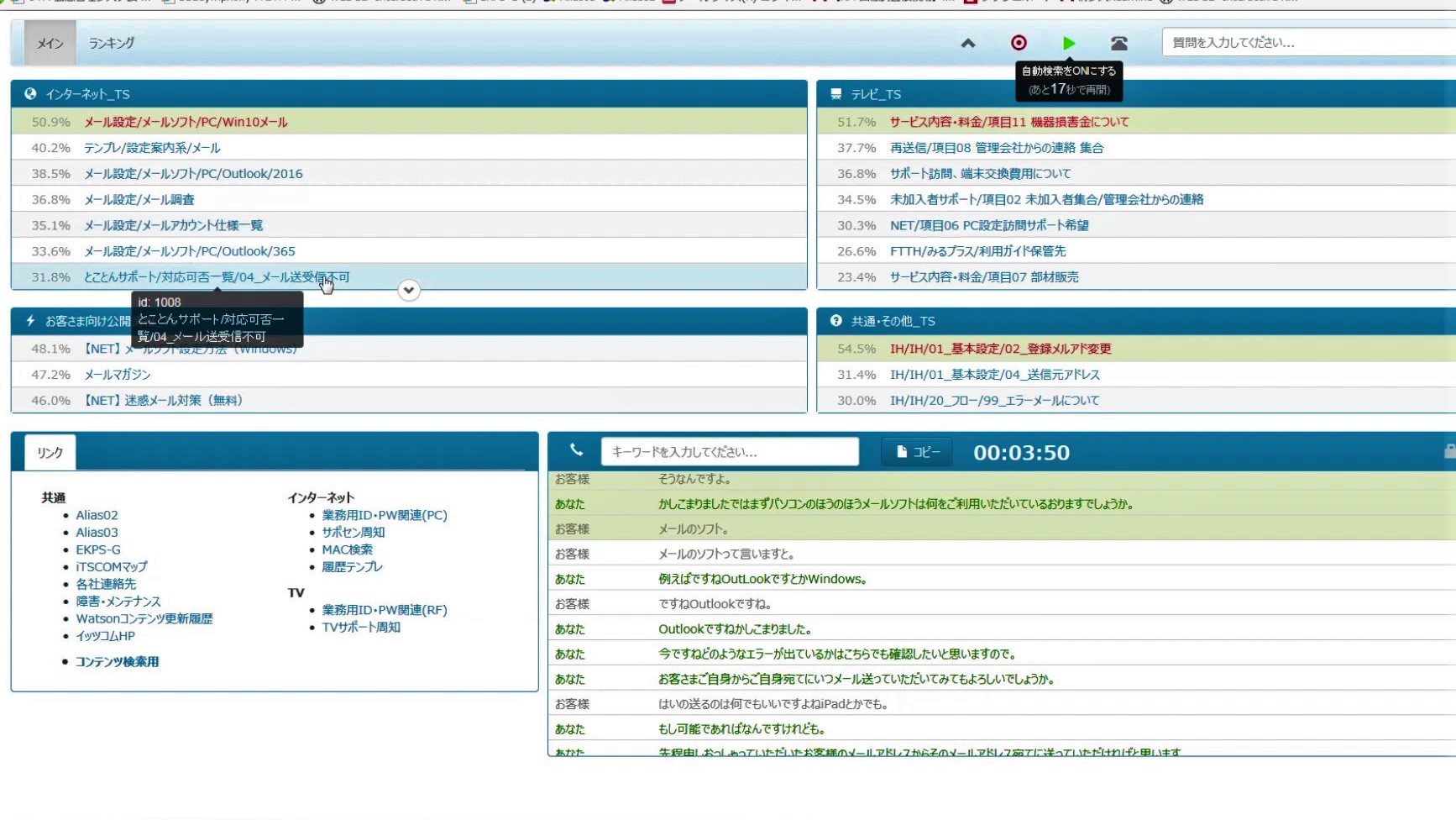Screen dimensions: 1456x820
Task: Click the question mark icon in 共通・その他_TS header
Action: point(835,321)
